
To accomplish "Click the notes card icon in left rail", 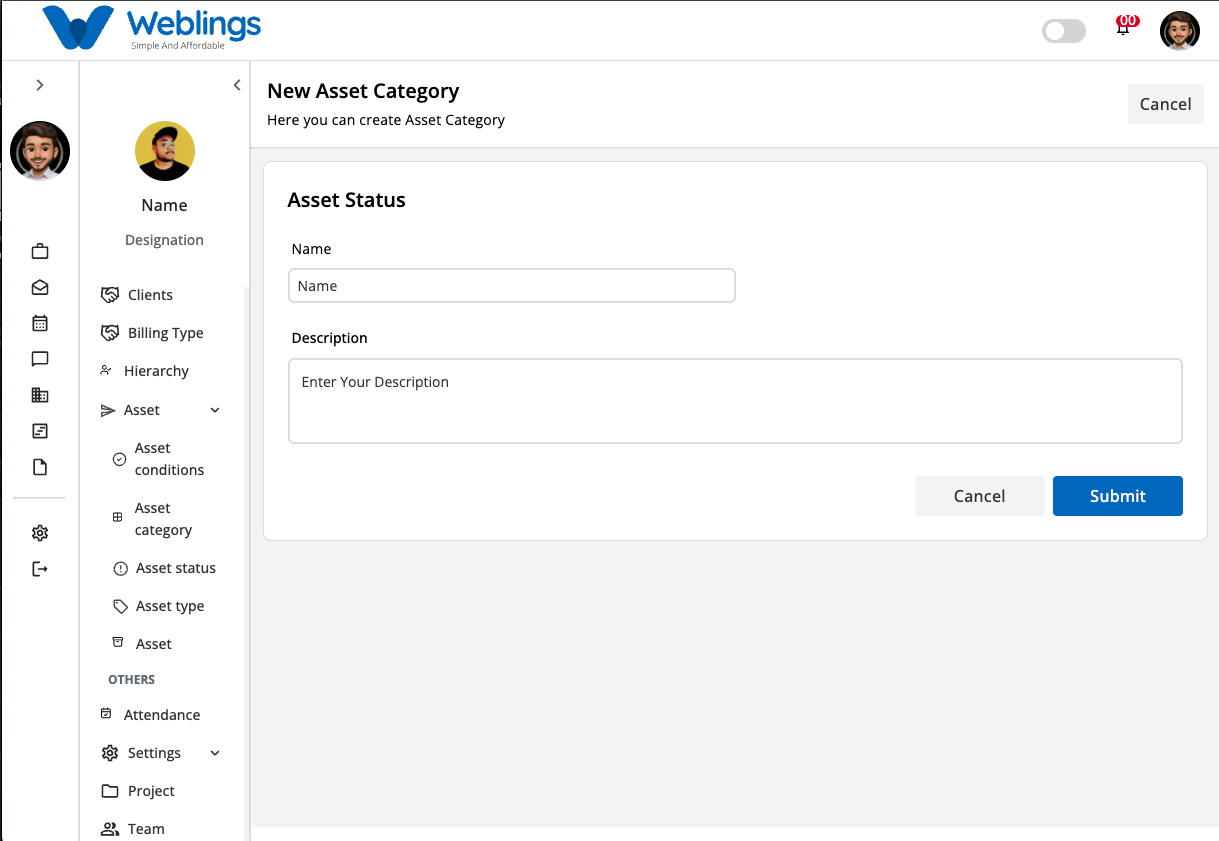I will [40, 431].
